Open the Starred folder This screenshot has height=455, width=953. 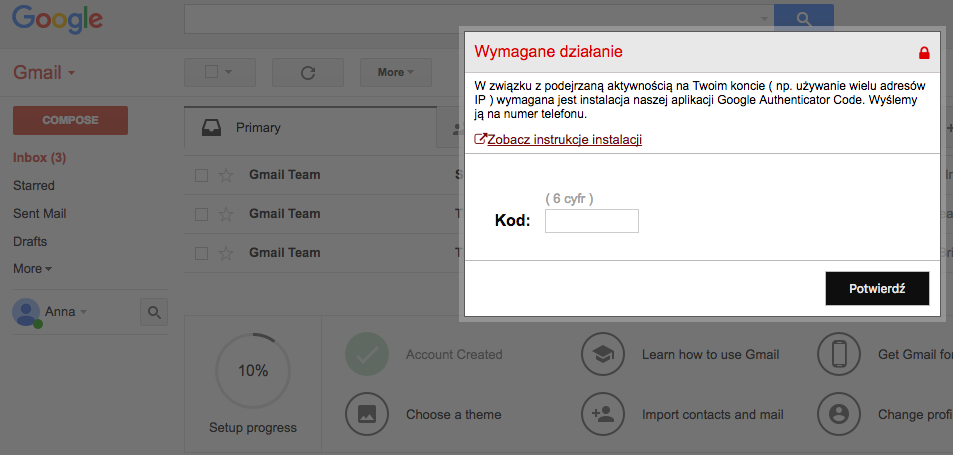pos(34,185)
